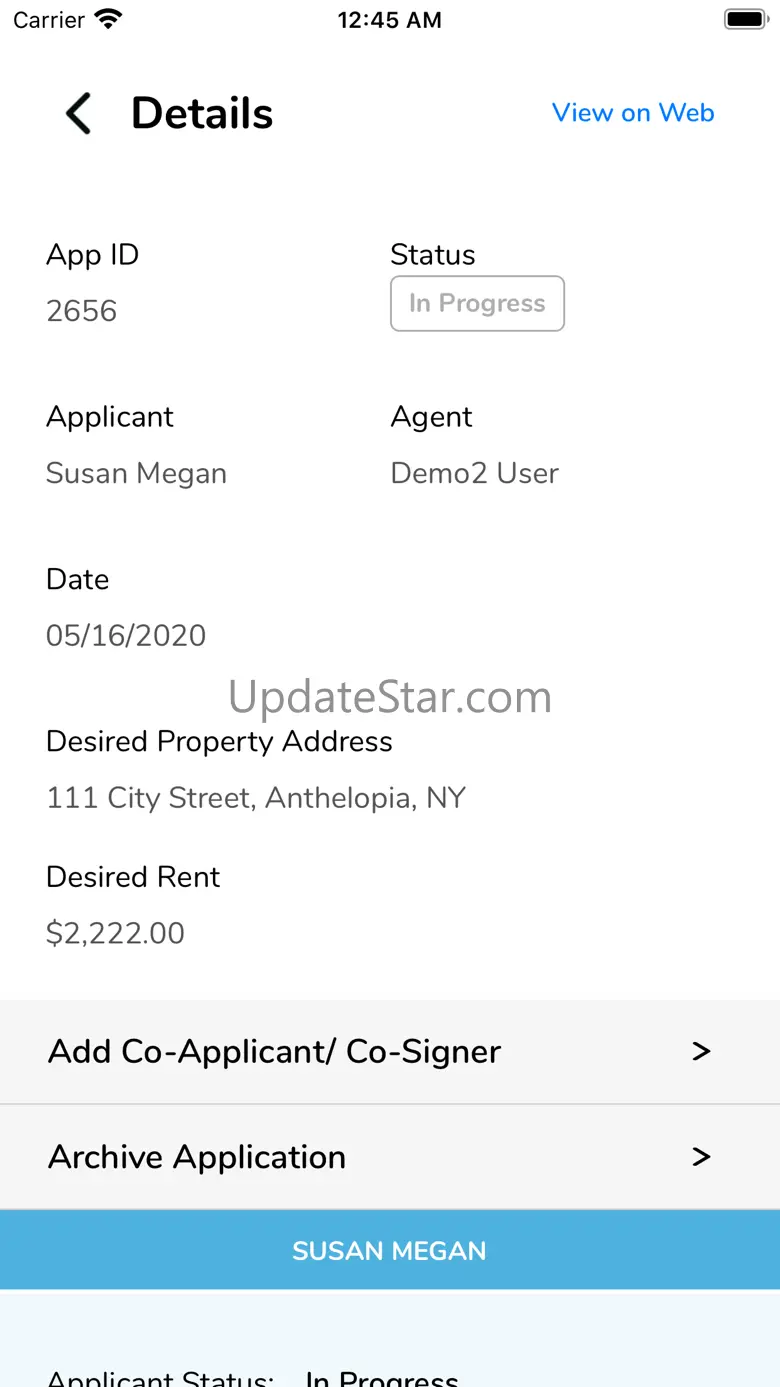
Task: Tap the date 05/16/2020
Action: (126, 635)
